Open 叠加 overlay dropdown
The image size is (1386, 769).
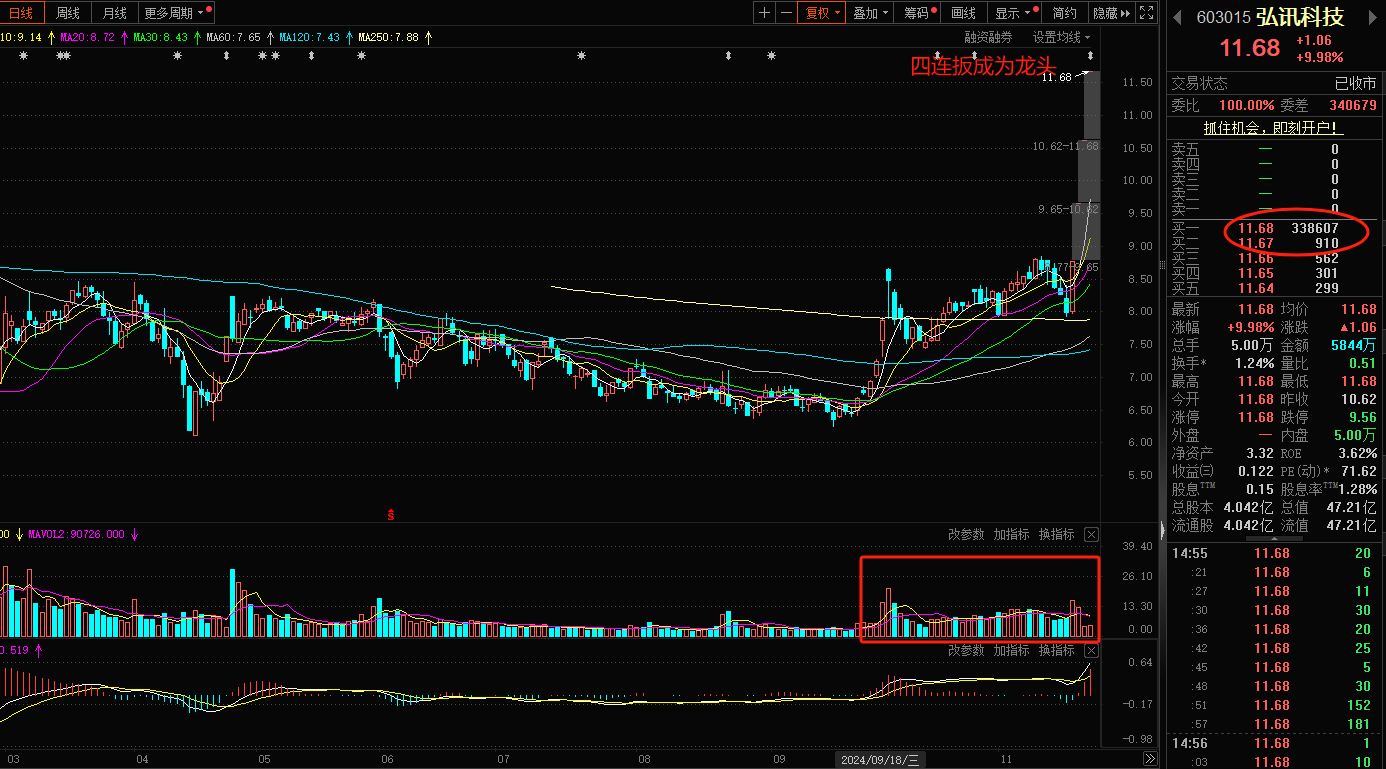click(871, 13)
